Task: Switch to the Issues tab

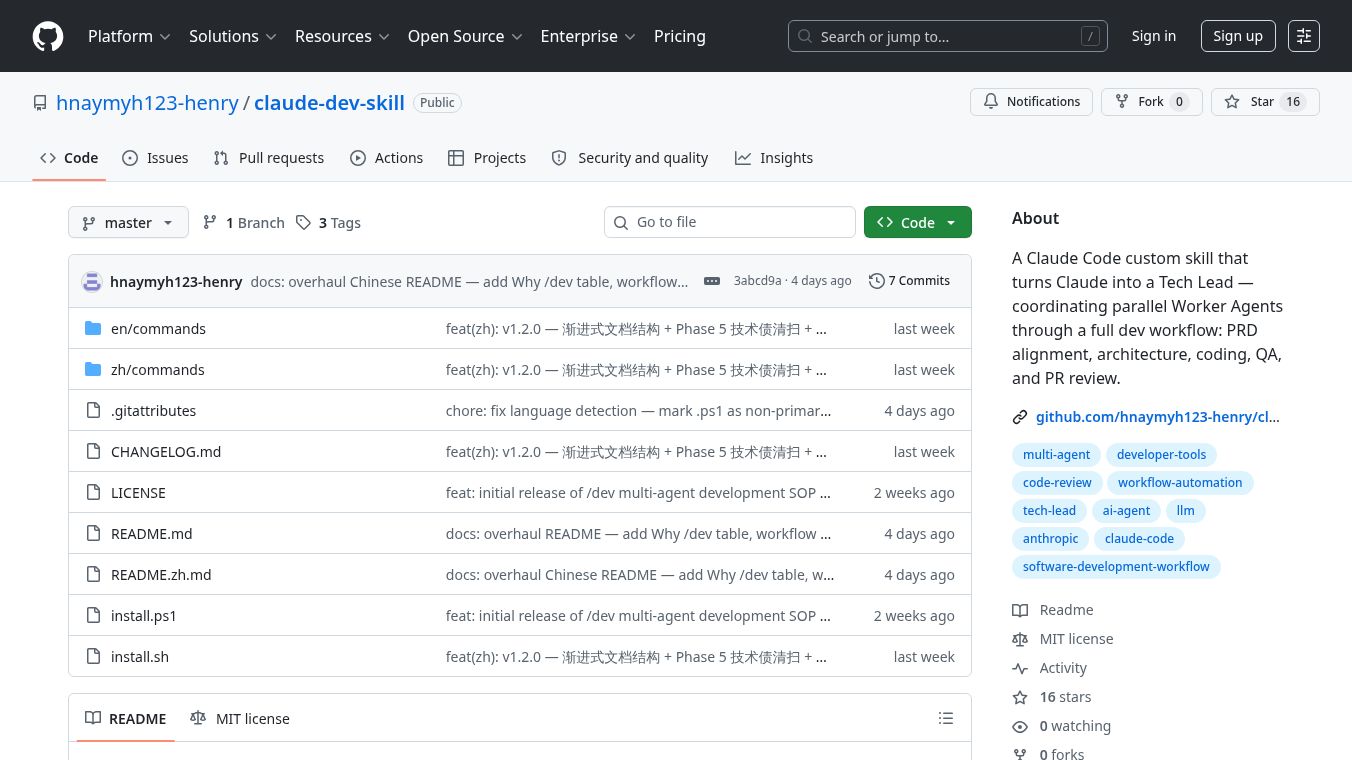Action: [155, 158]
